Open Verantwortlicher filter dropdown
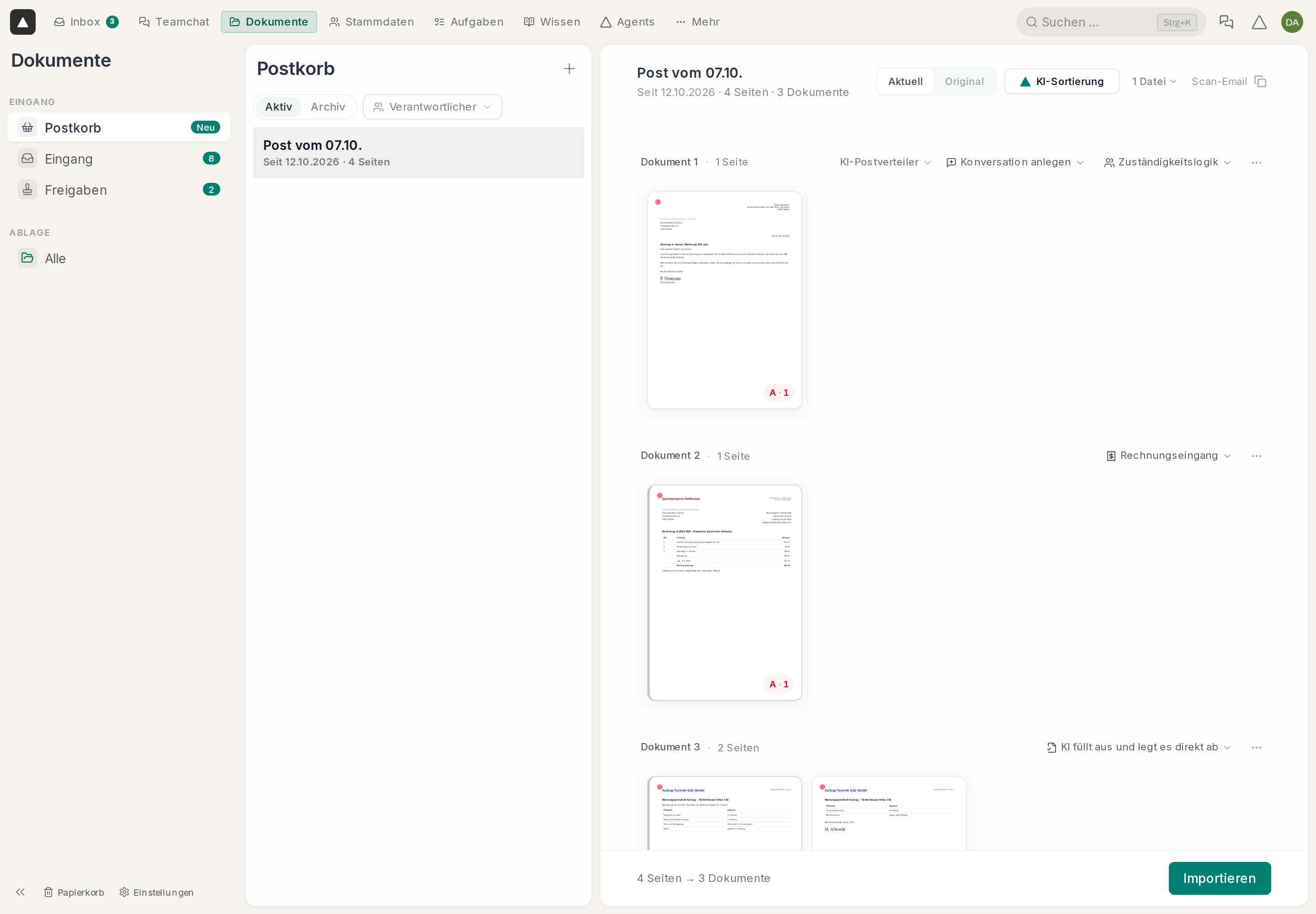The height and width of the screenshot is (914, 1316). 432,107
